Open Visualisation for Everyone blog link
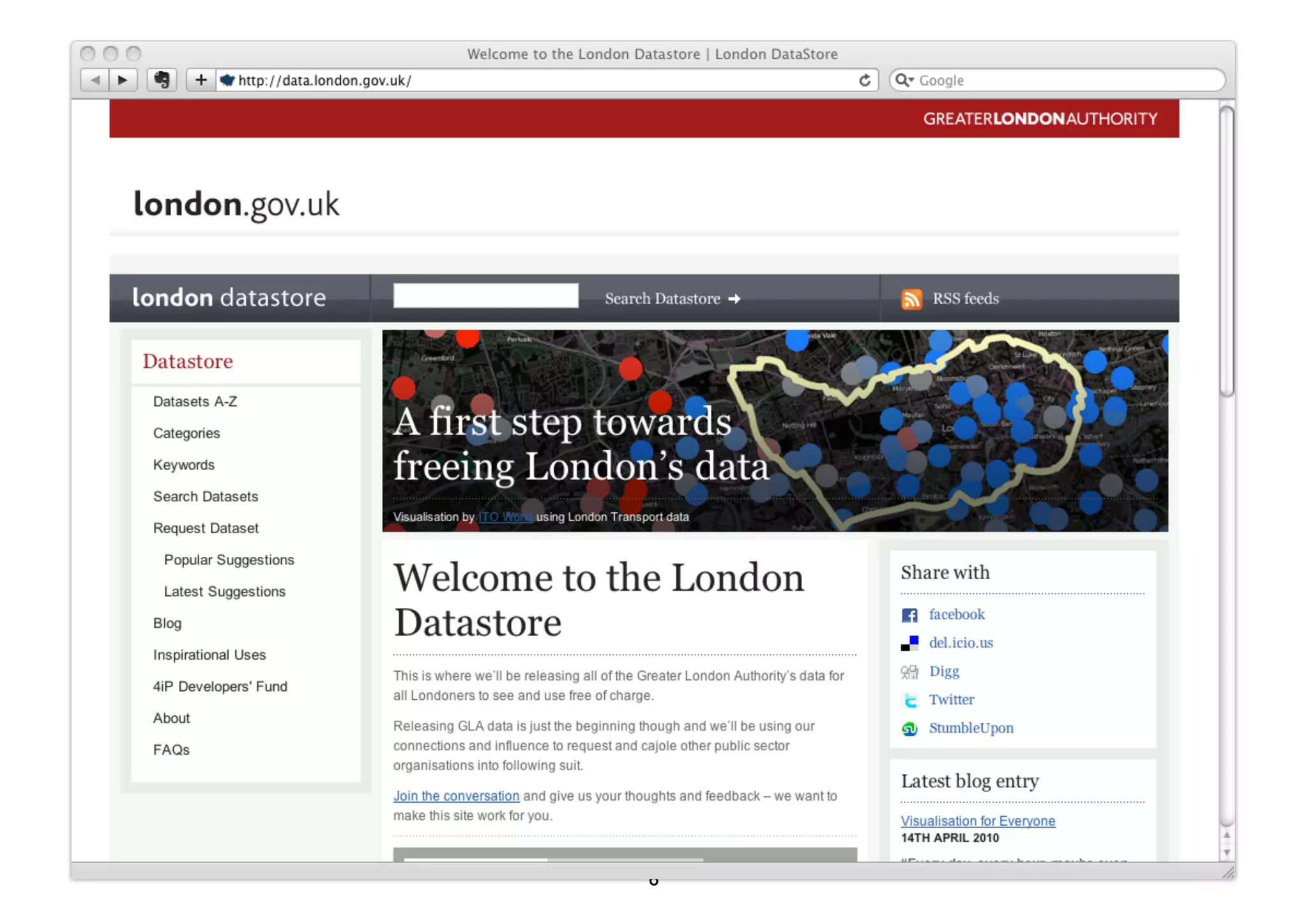 (977, 821)
